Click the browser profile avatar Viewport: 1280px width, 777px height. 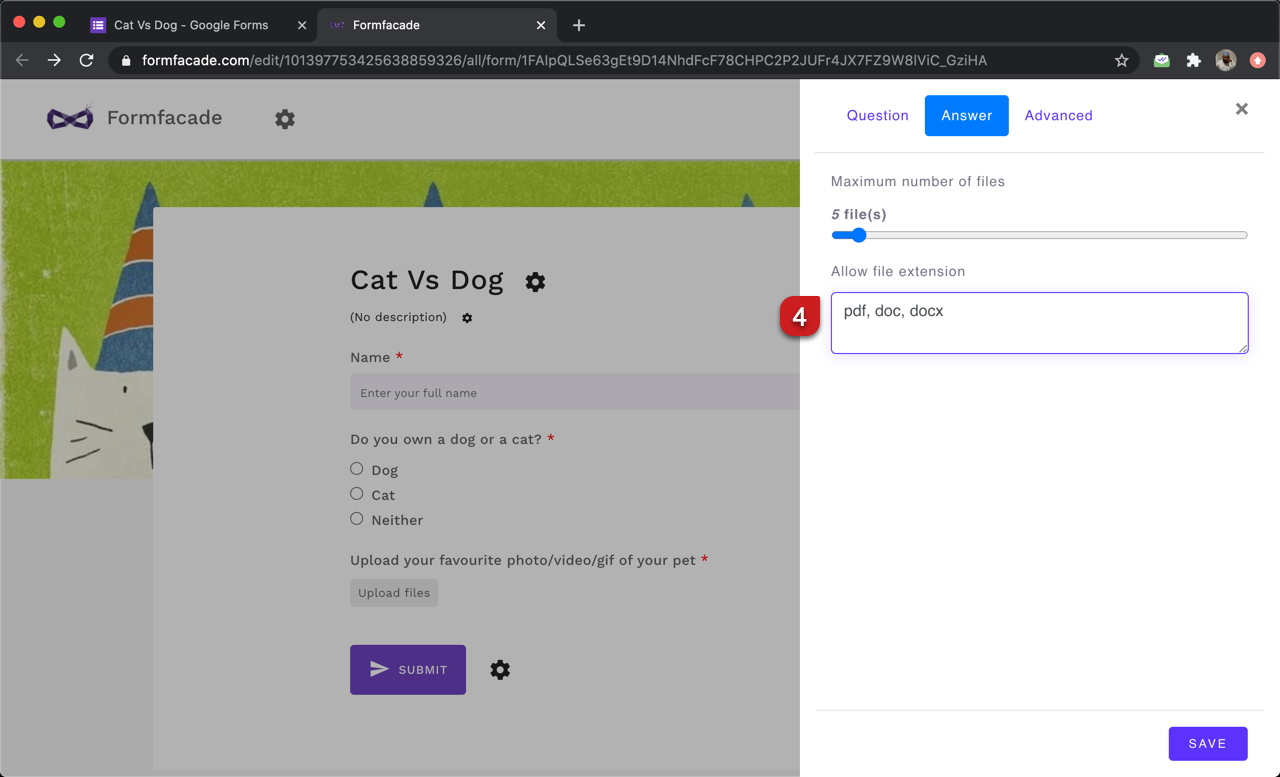coord(1225,60)
